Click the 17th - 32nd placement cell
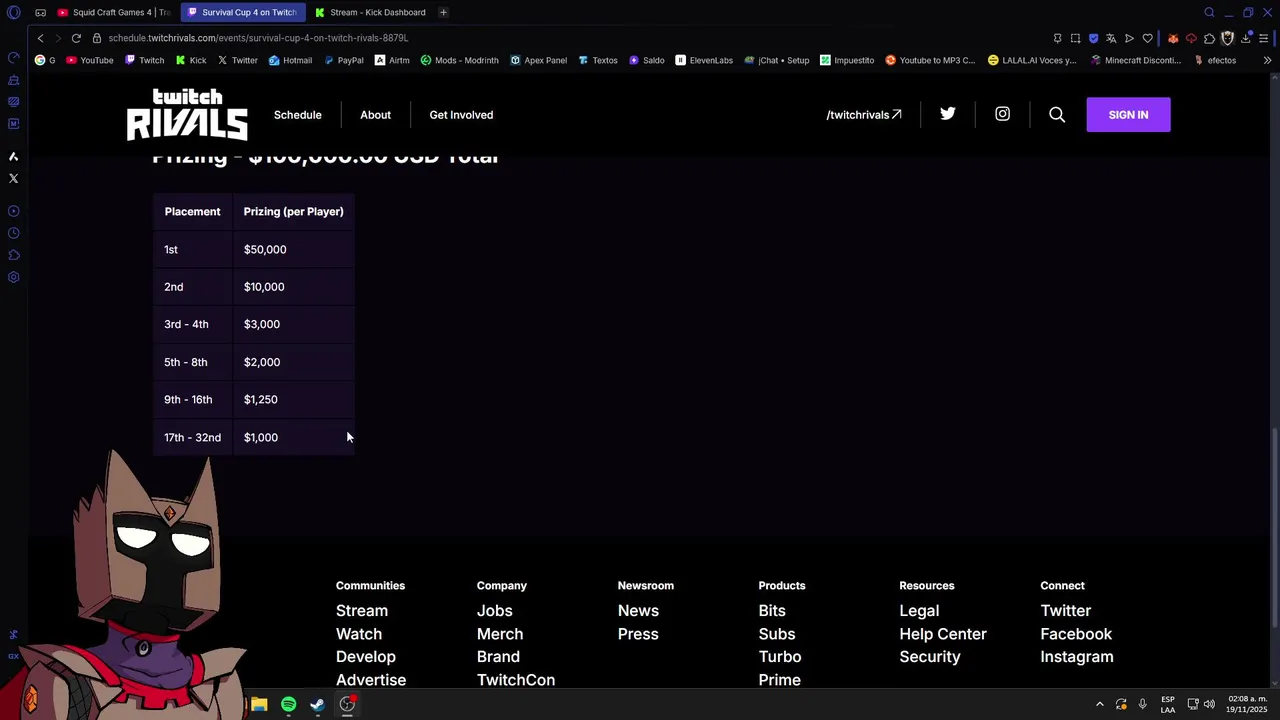Viewport: 1280px width, 720px height. pos(192,437)
